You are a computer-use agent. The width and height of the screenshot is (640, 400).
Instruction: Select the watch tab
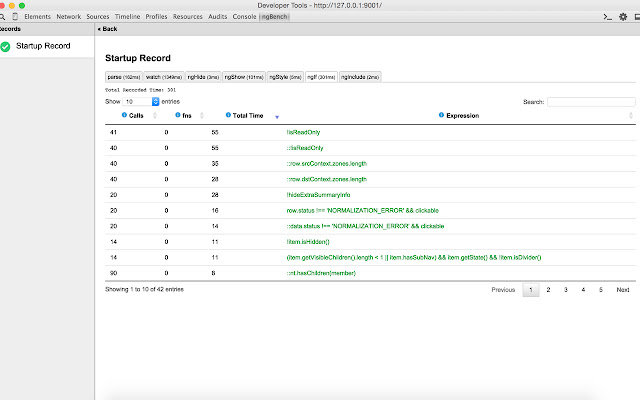click(x=164, y=77)
